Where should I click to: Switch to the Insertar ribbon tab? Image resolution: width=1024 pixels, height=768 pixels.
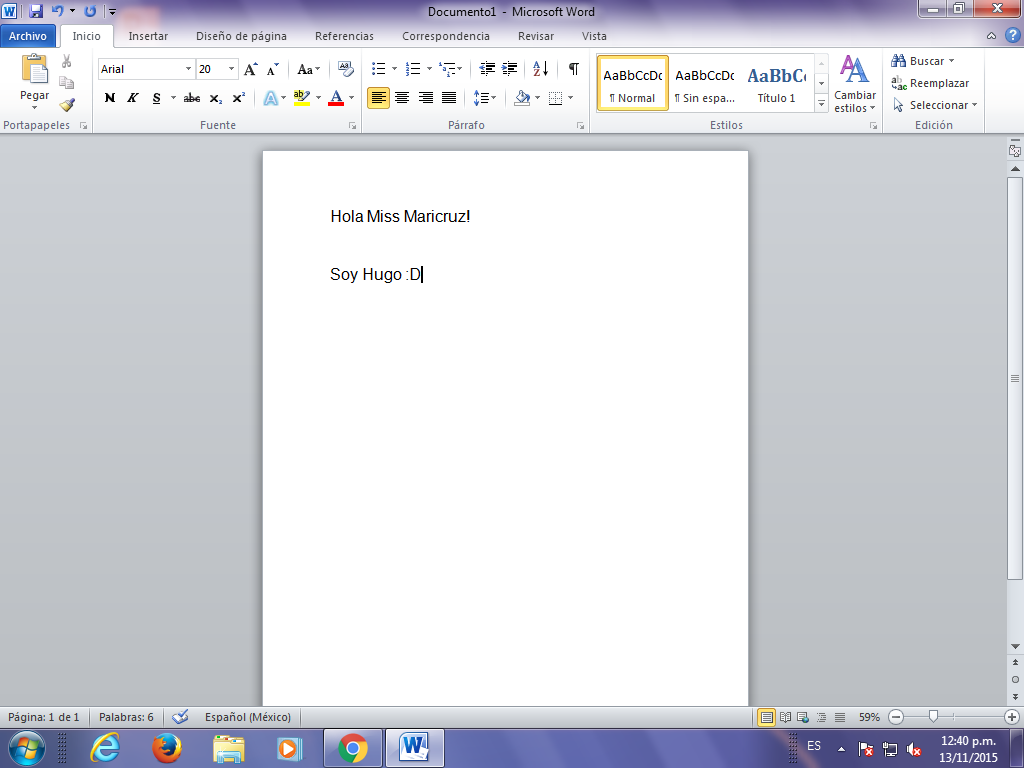tap(148, 36)
